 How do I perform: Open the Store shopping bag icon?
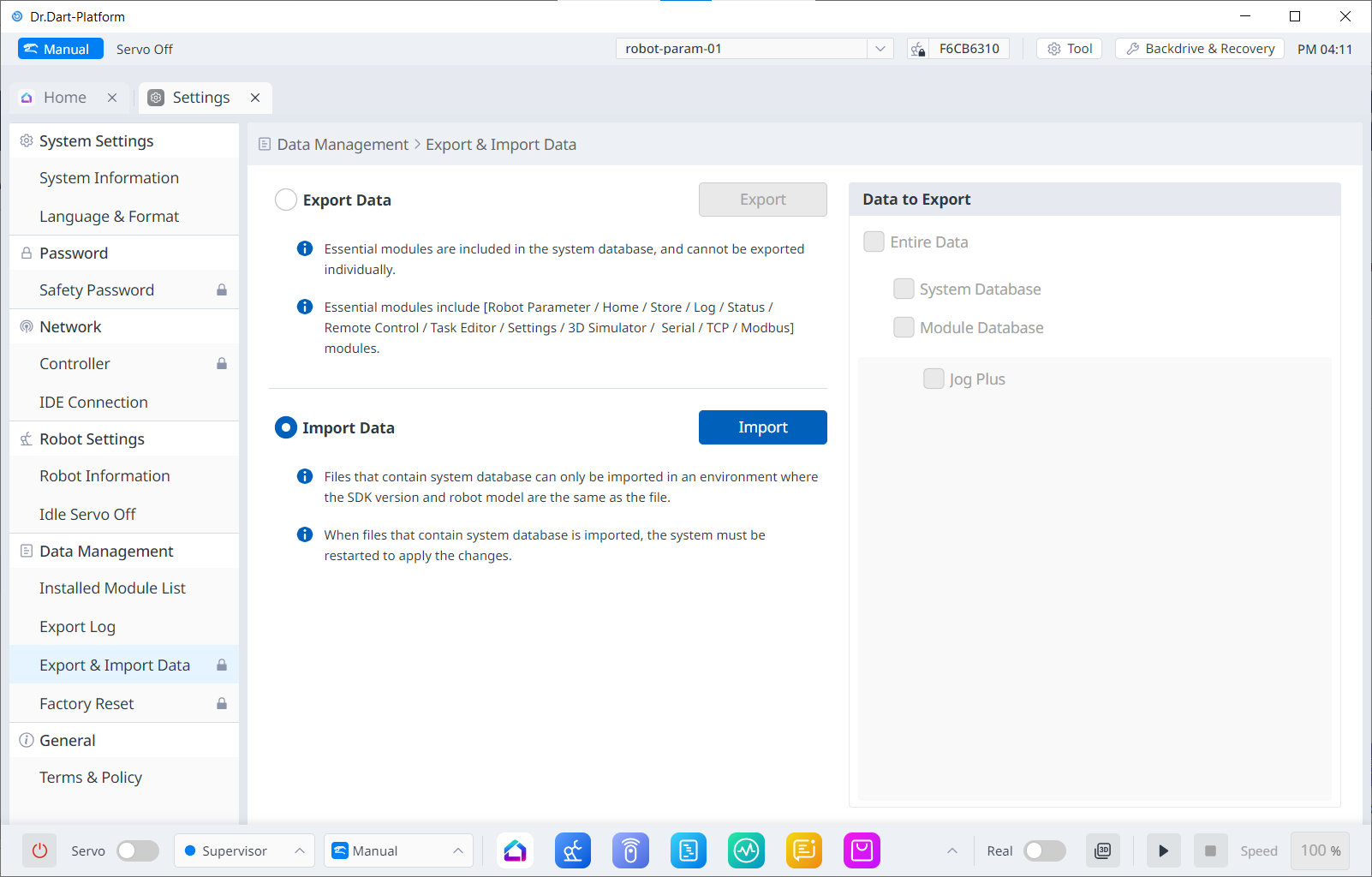[862, 850]
